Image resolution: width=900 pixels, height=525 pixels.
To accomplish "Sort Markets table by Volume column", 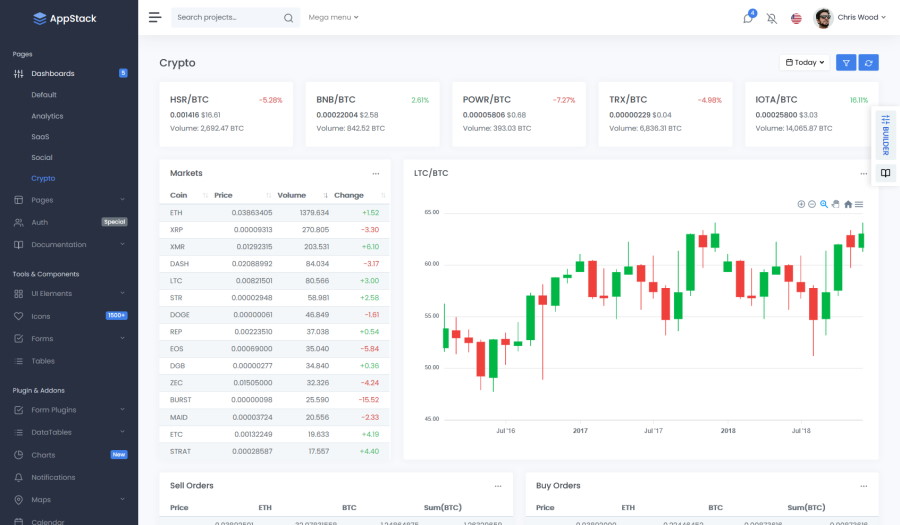I will [x=292, y=195].
